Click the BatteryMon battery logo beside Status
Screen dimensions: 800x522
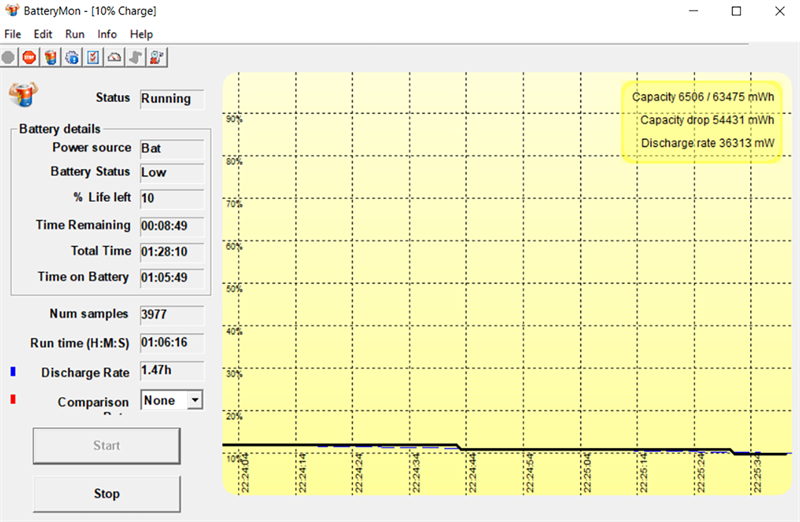click(23, 94)
